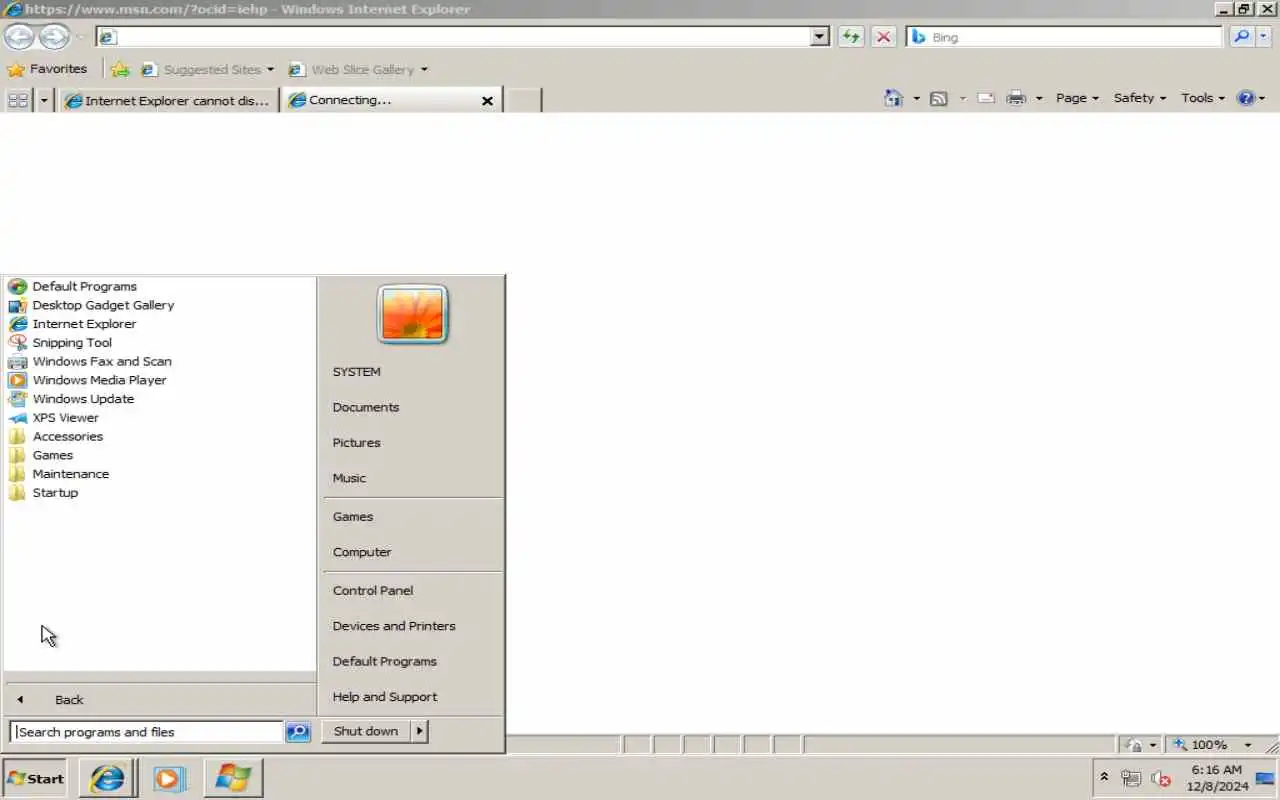The height and width of the screenshot is (800, 1280).
Task: Open the search provider dropdown arrow
Action: click(x=1264, y=37)
